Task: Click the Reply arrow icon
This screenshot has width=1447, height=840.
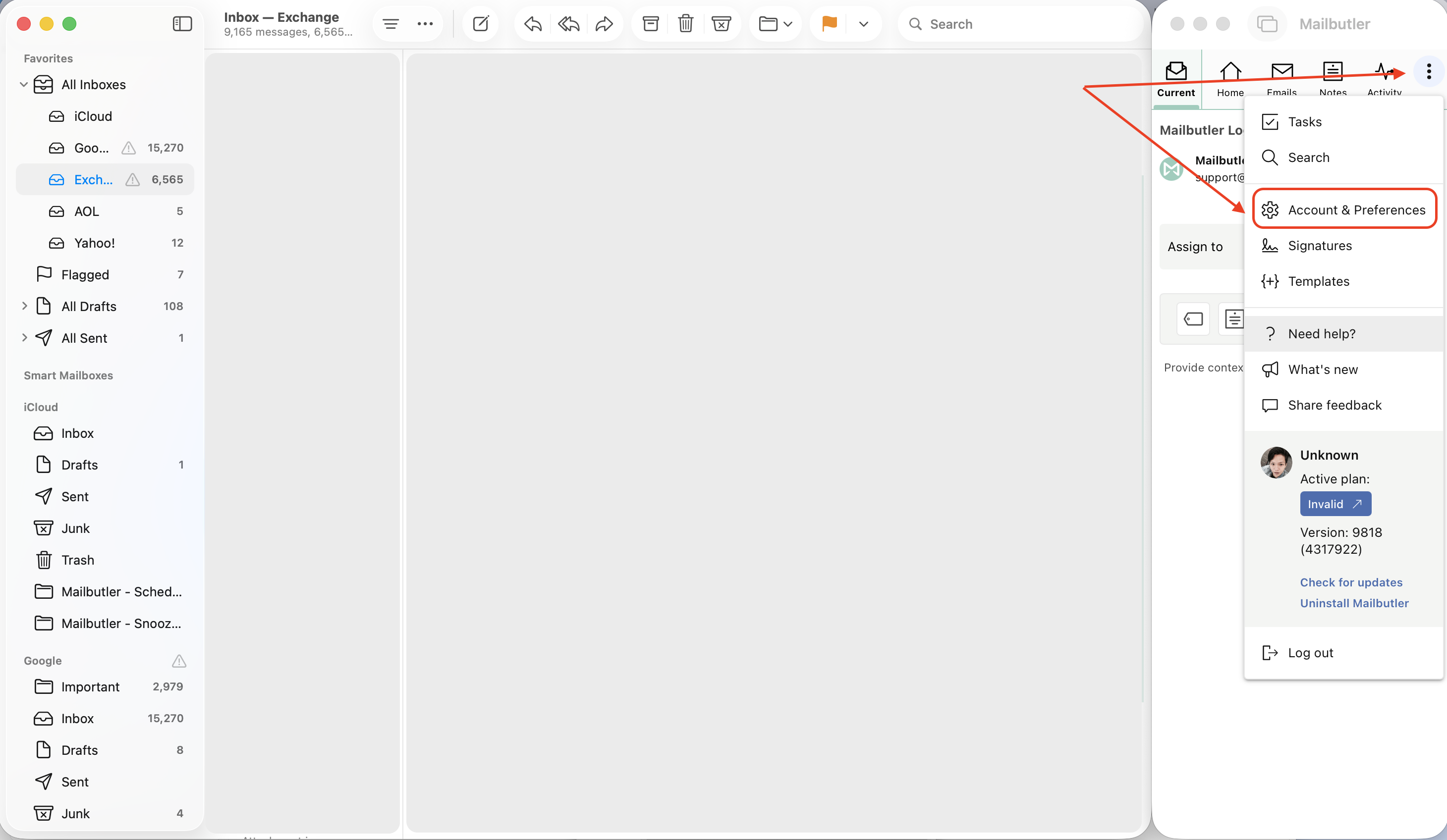Action: (533, 24)
